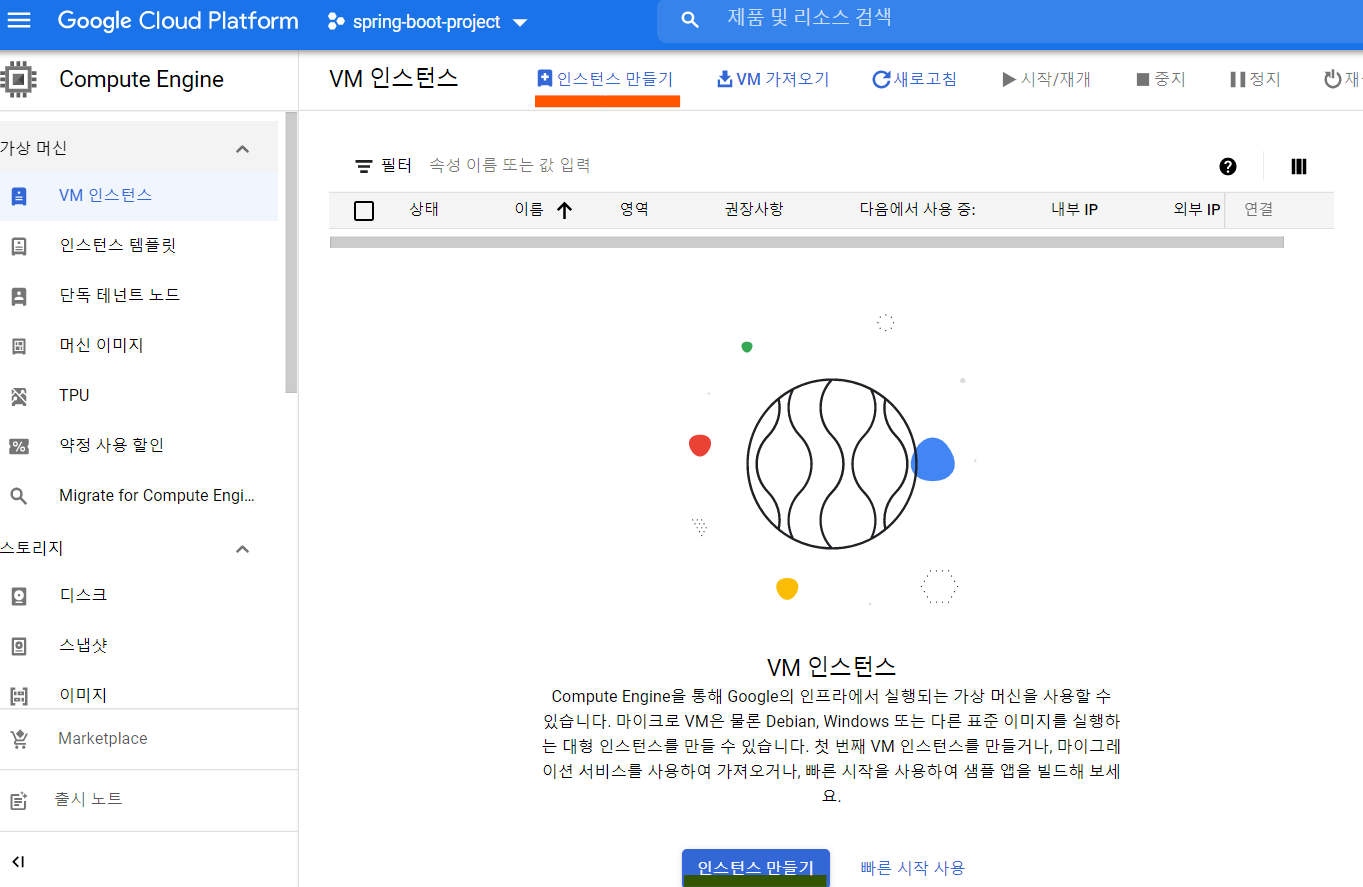The height and width of the screenshot is (887, 1363).
Task: Click the 출시 노트 notes icon
Action: tap(18, 800)
